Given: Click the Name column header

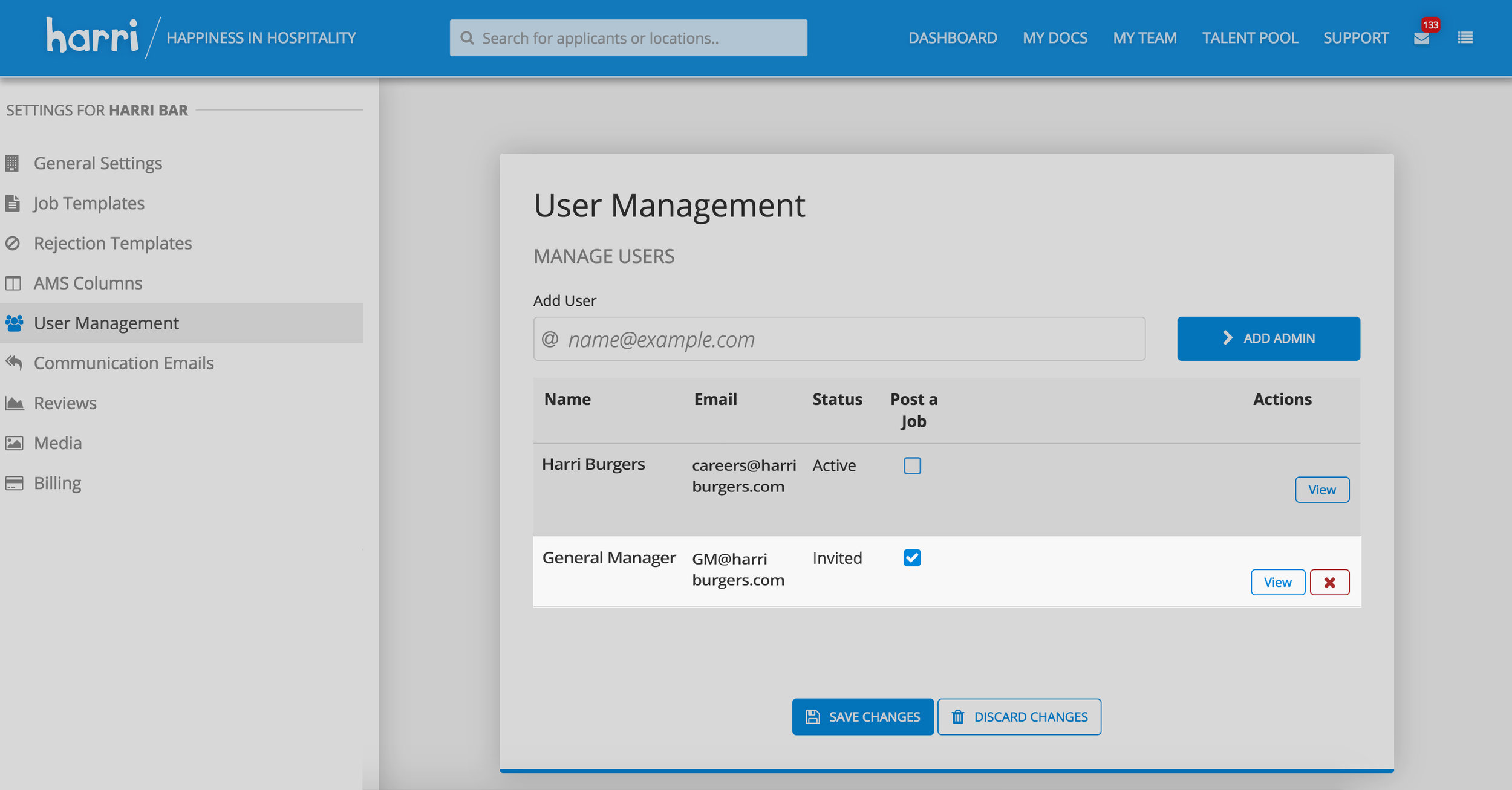Looking at the screenshot, I should pos(567,399).
